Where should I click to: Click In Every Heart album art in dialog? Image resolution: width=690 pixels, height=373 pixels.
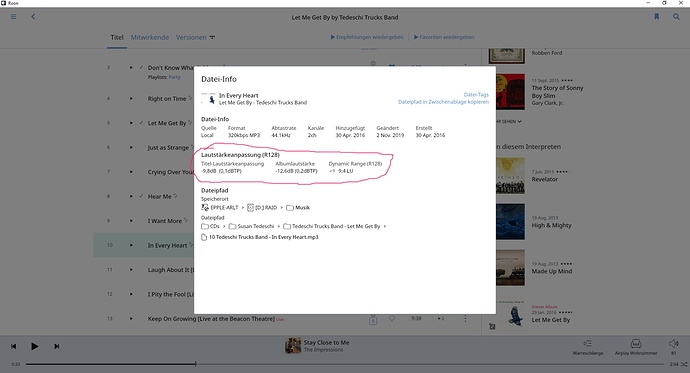point(208,99)
